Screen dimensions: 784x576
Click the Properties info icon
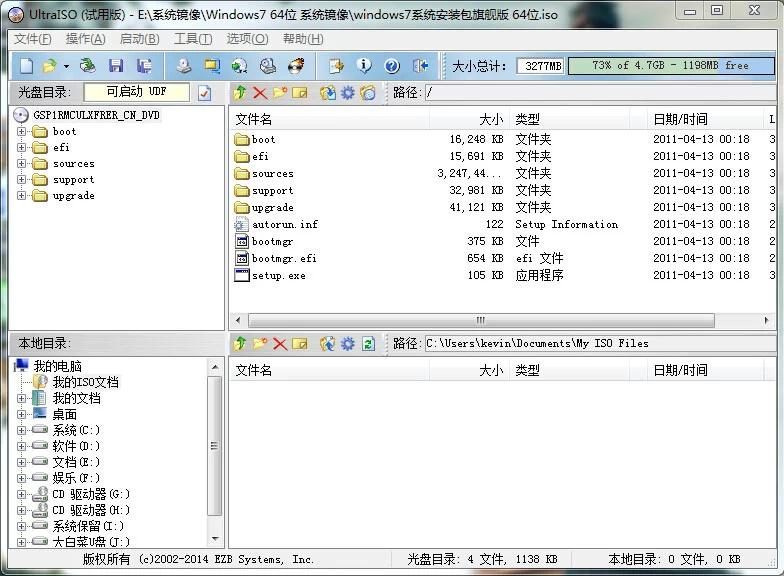pos(364,66)
